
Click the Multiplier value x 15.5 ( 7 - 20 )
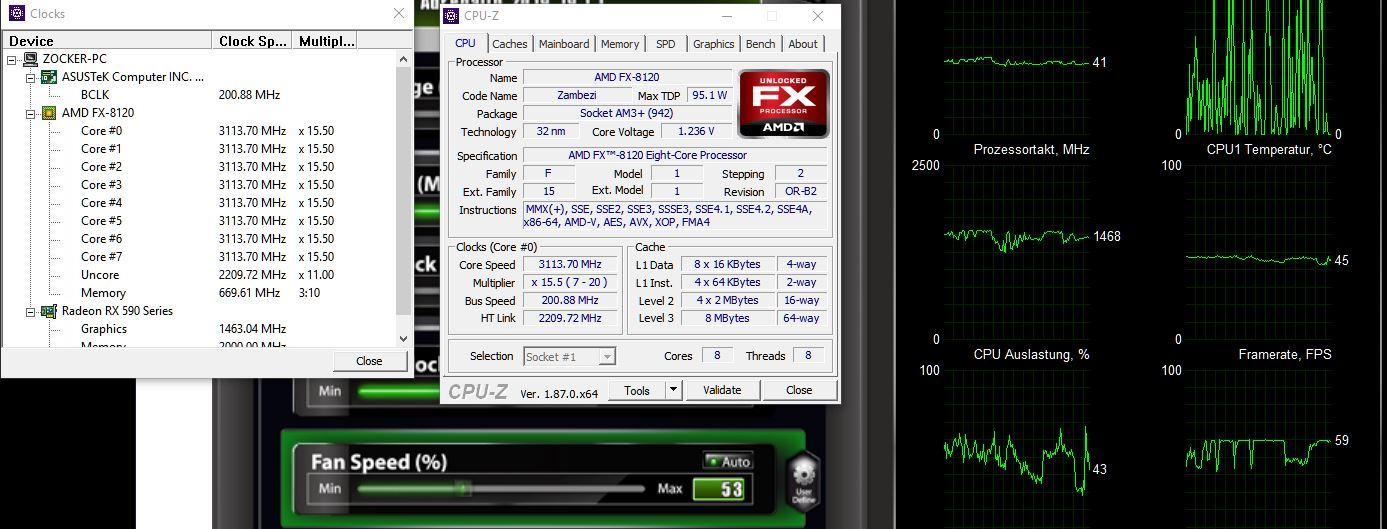tap(570, 283)
